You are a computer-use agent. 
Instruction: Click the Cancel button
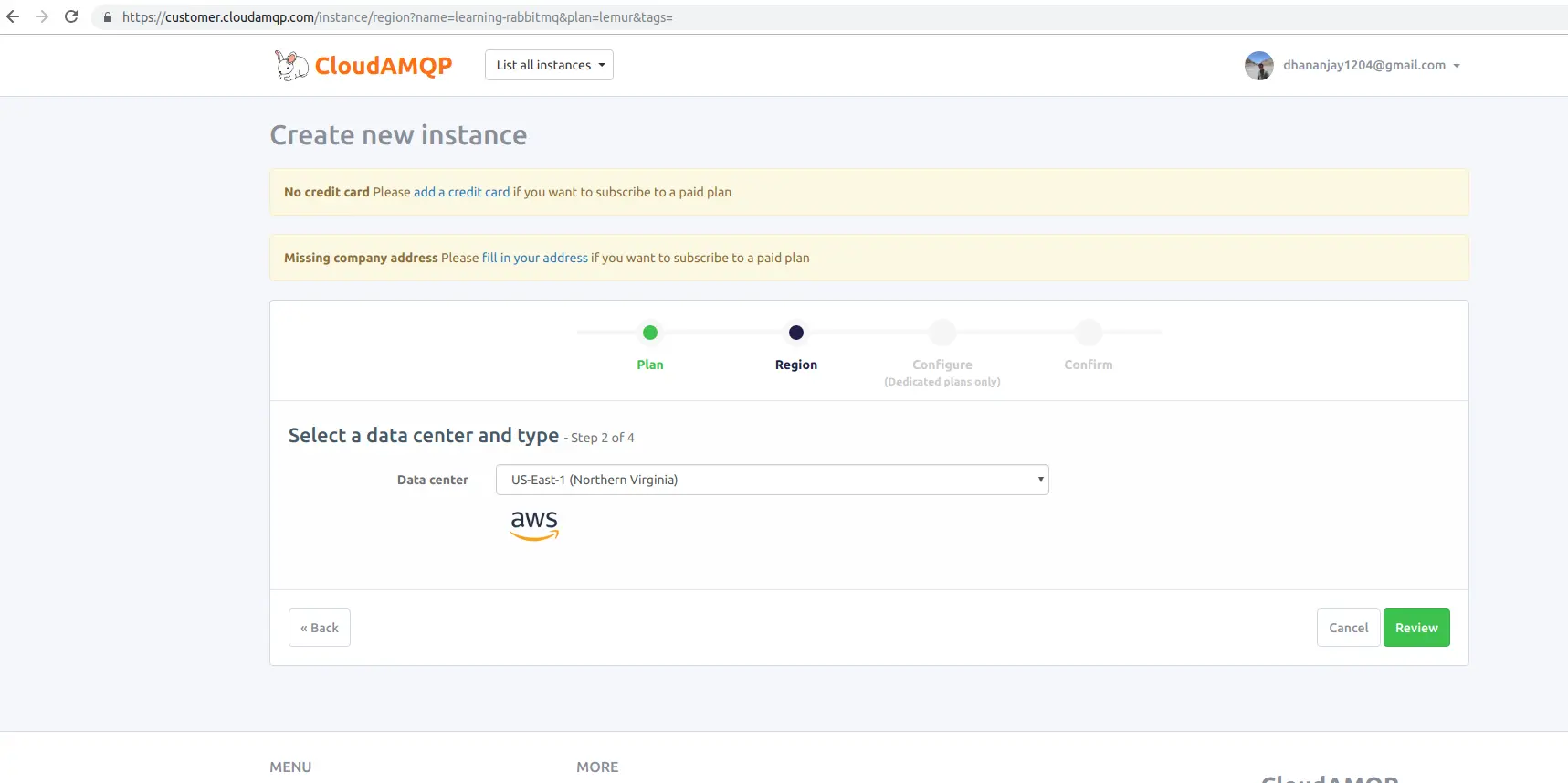pyautogui.click(x=1349, y=628)
